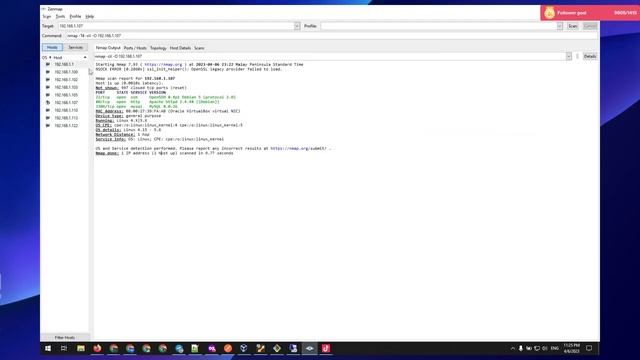The height and width of the screenshot is (360, 640).
Task: Switch to the Topology tab
Action: tap(158, 48)
